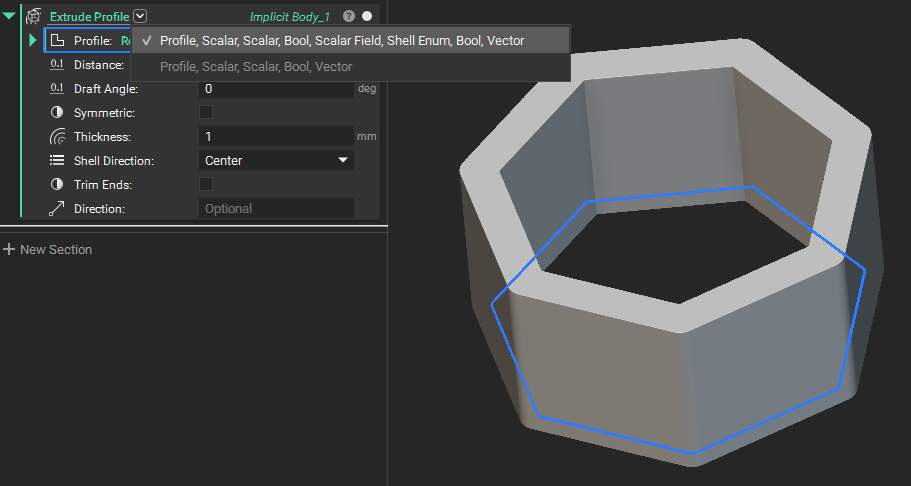Click the Shell Direction list icon
Screen dimensions: 911x486
click(x=57, y=160)
